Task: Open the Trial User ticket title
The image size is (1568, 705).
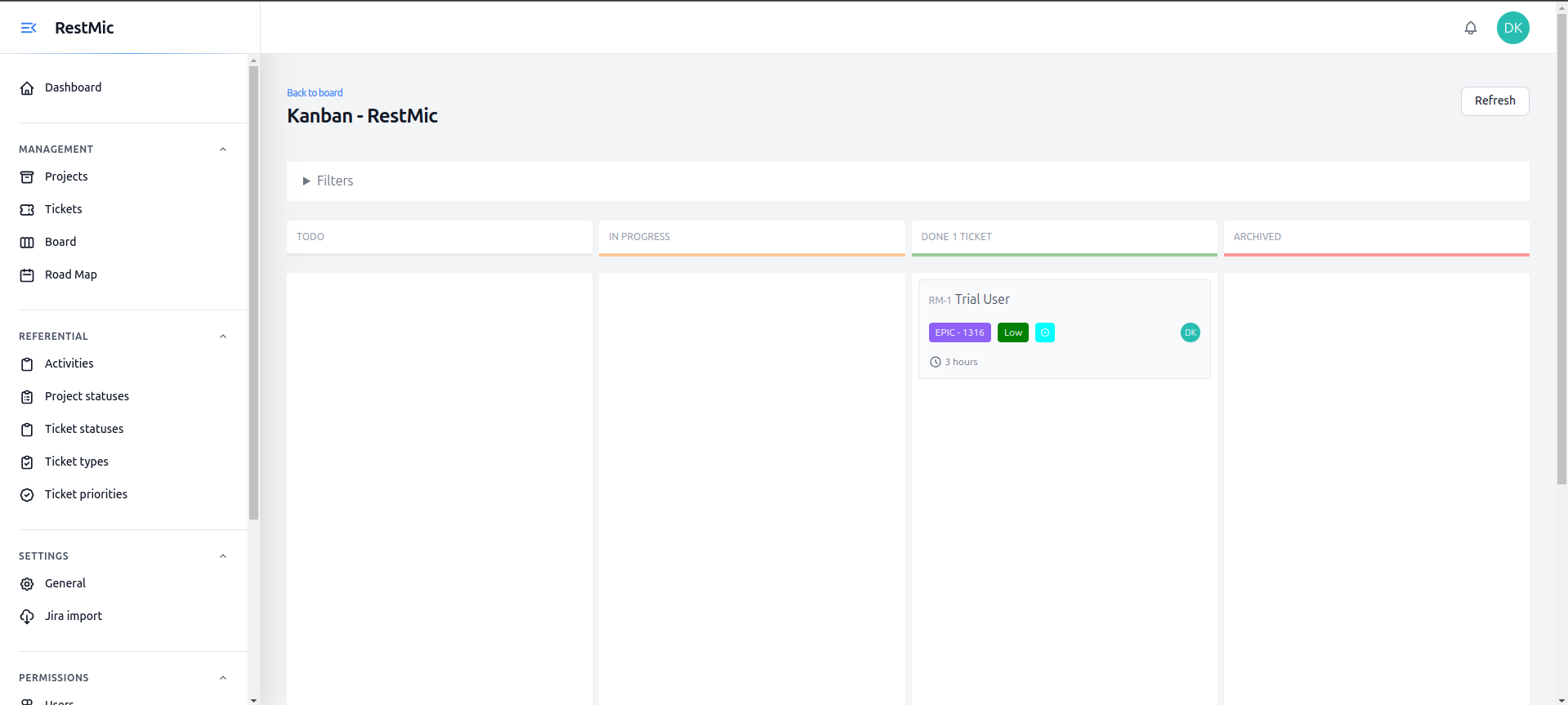Action: pyautogui.click(x=982, y=299)
